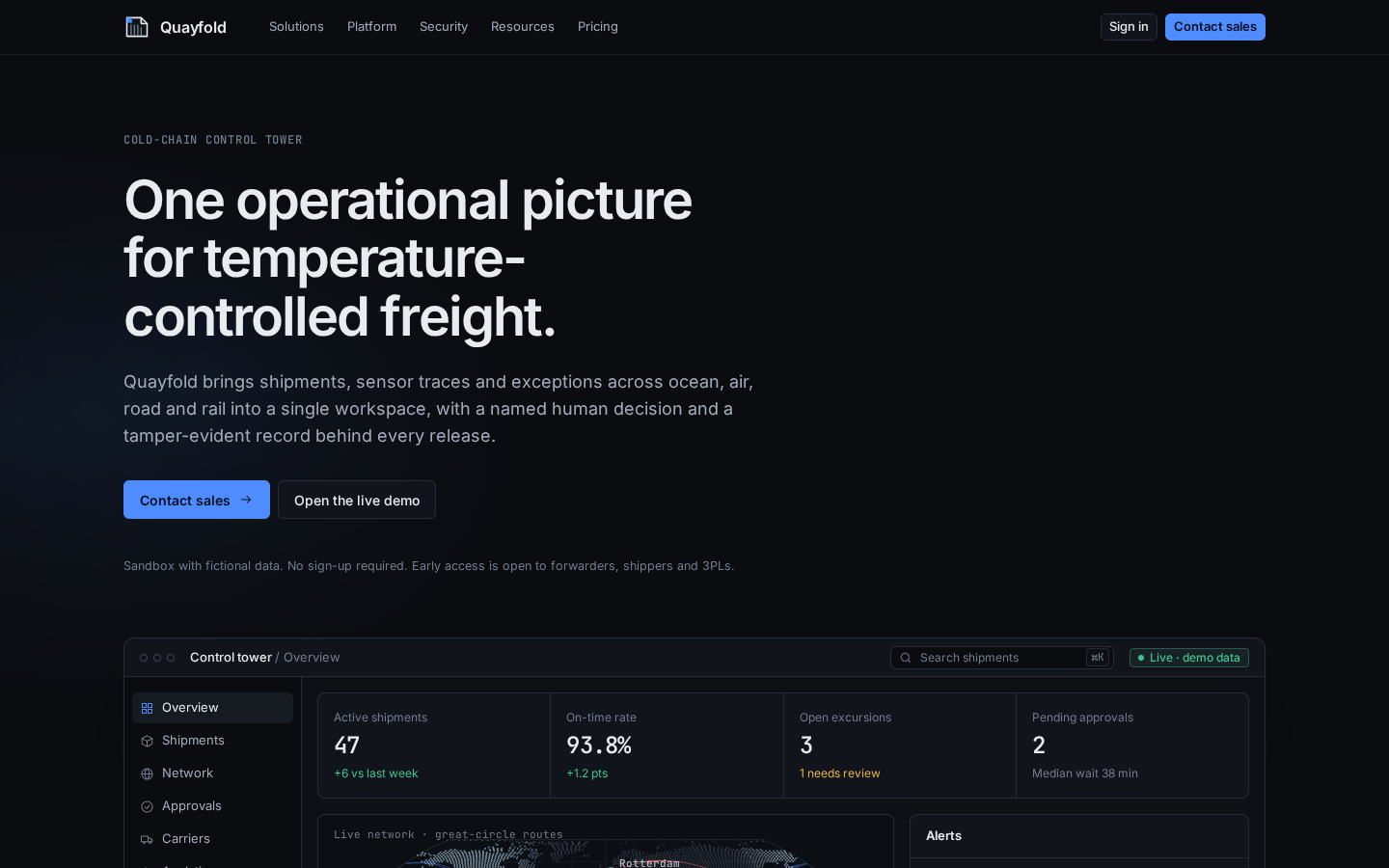Click the Open excursions card
Image resolution: width=1389 pixels, height=868 pixels.
coord(900,746)
